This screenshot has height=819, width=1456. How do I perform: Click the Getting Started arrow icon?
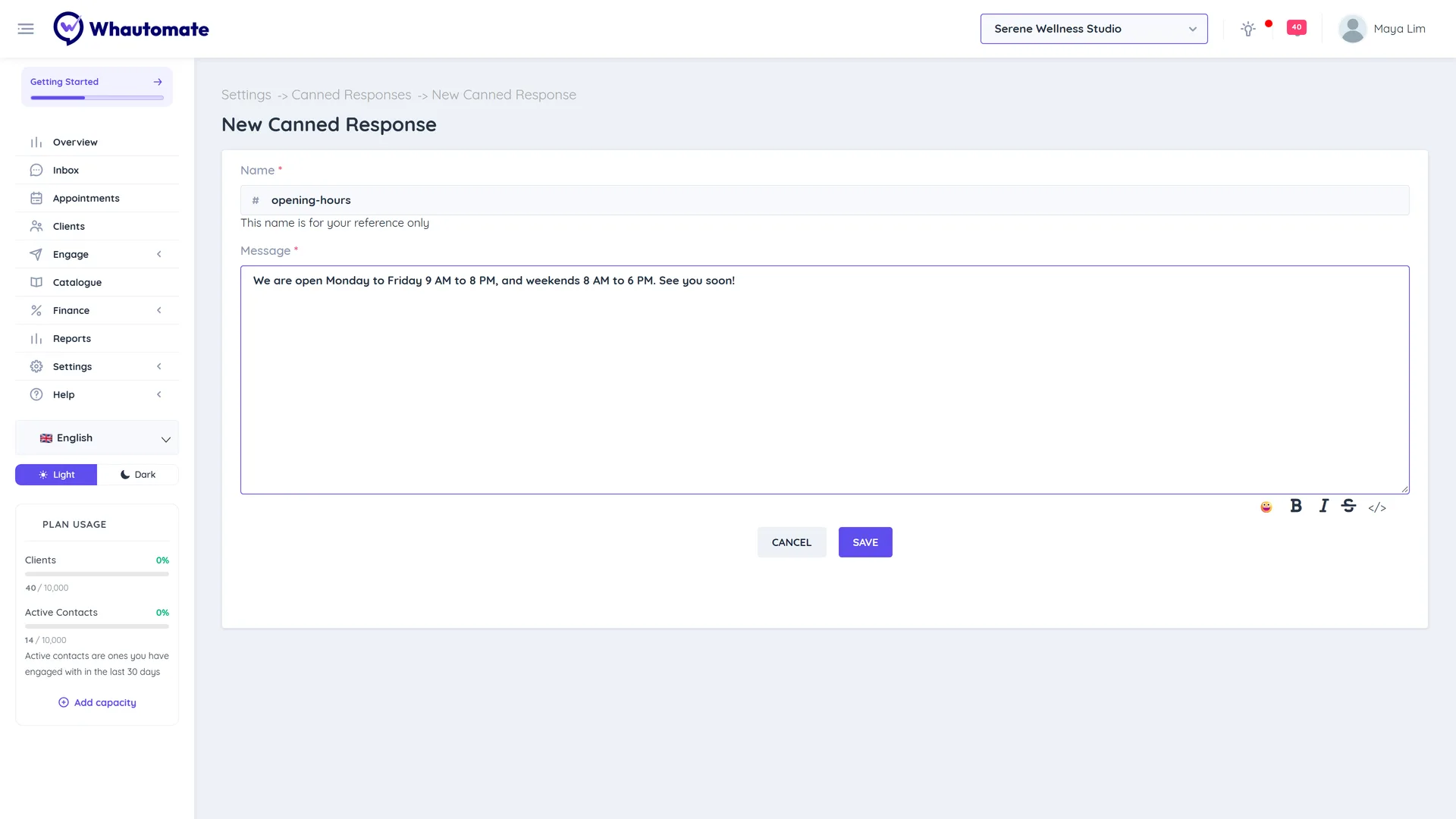coord(158,82)
